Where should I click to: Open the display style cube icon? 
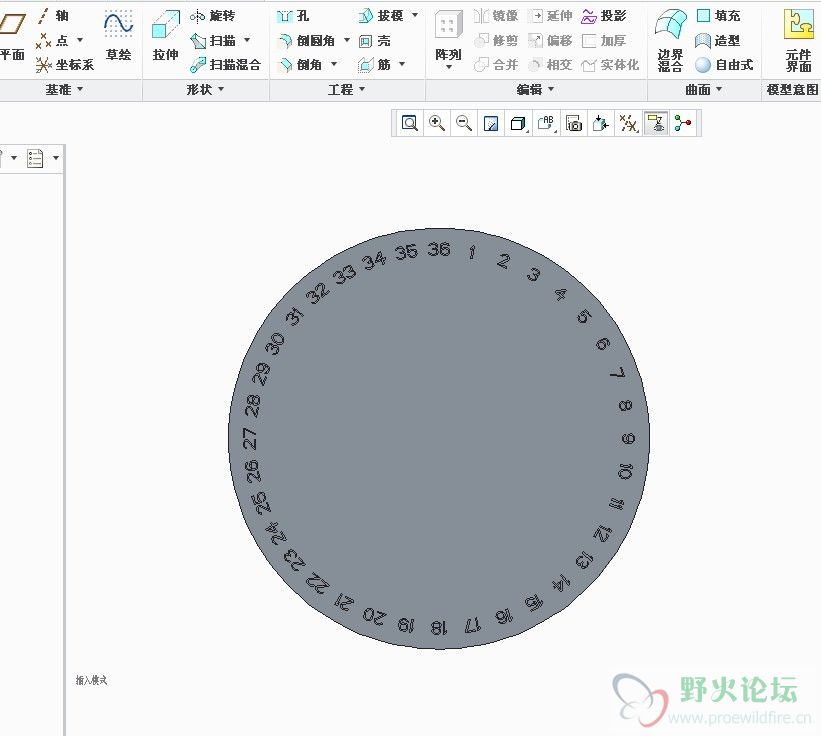[518, 124]
